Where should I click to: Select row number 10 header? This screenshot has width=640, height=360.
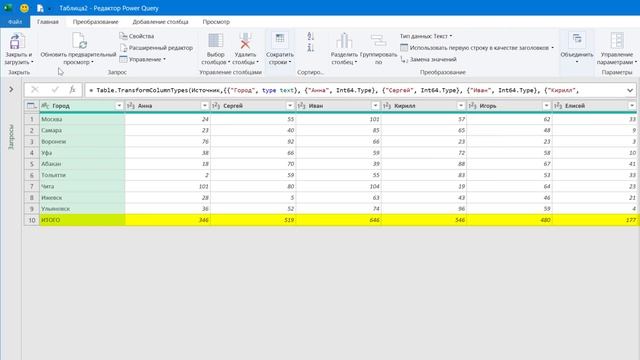31,220
